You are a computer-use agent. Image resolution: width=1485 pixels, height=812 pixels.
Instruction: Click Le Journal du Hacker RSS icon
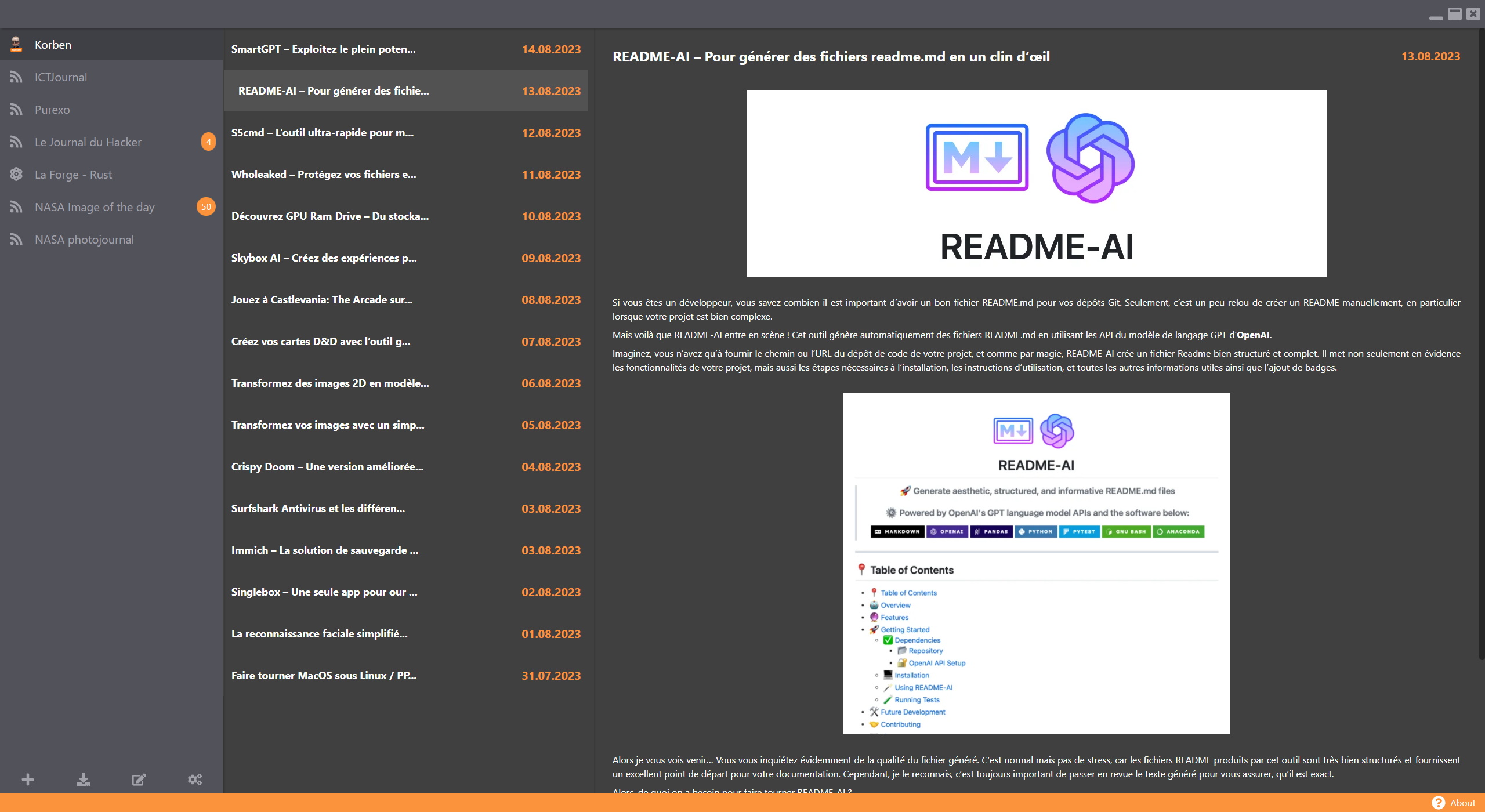tap(16, 142)
